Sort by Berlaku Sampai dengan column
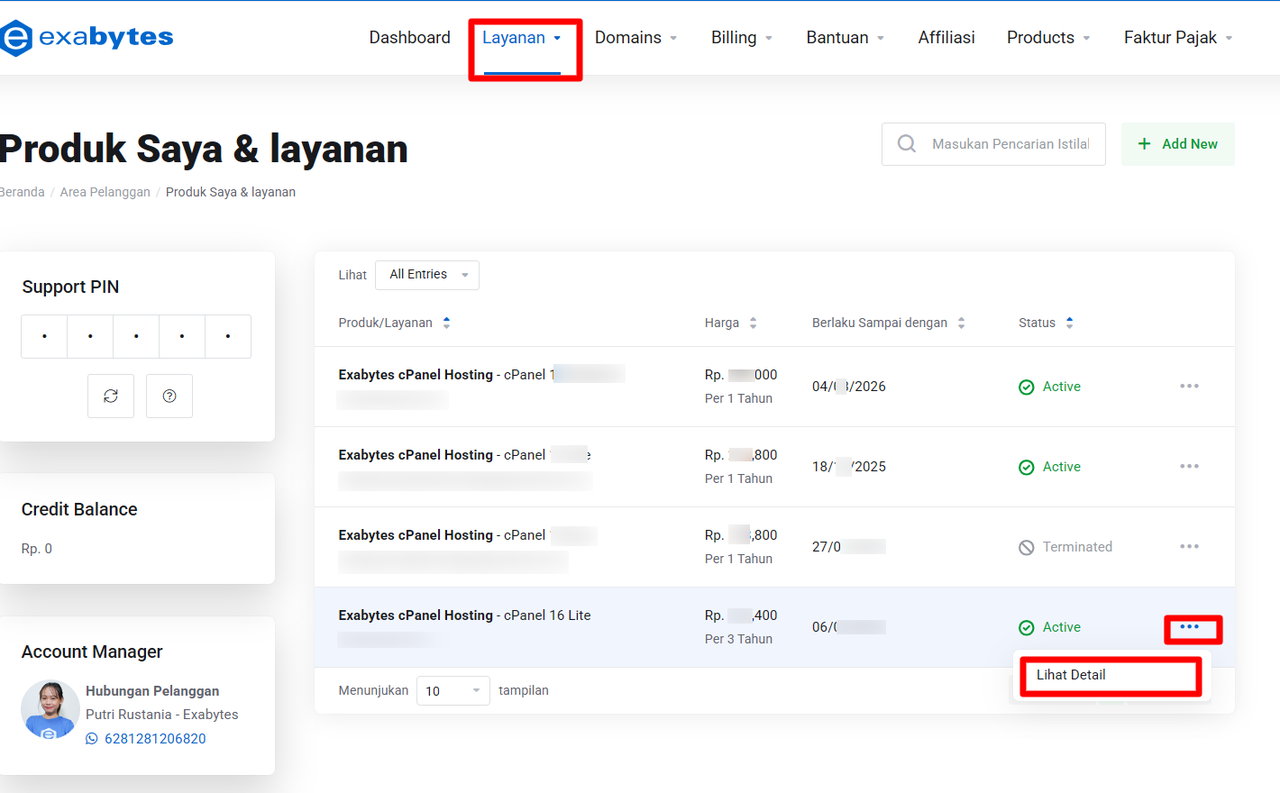1280x793 pixels. (889, 323)
